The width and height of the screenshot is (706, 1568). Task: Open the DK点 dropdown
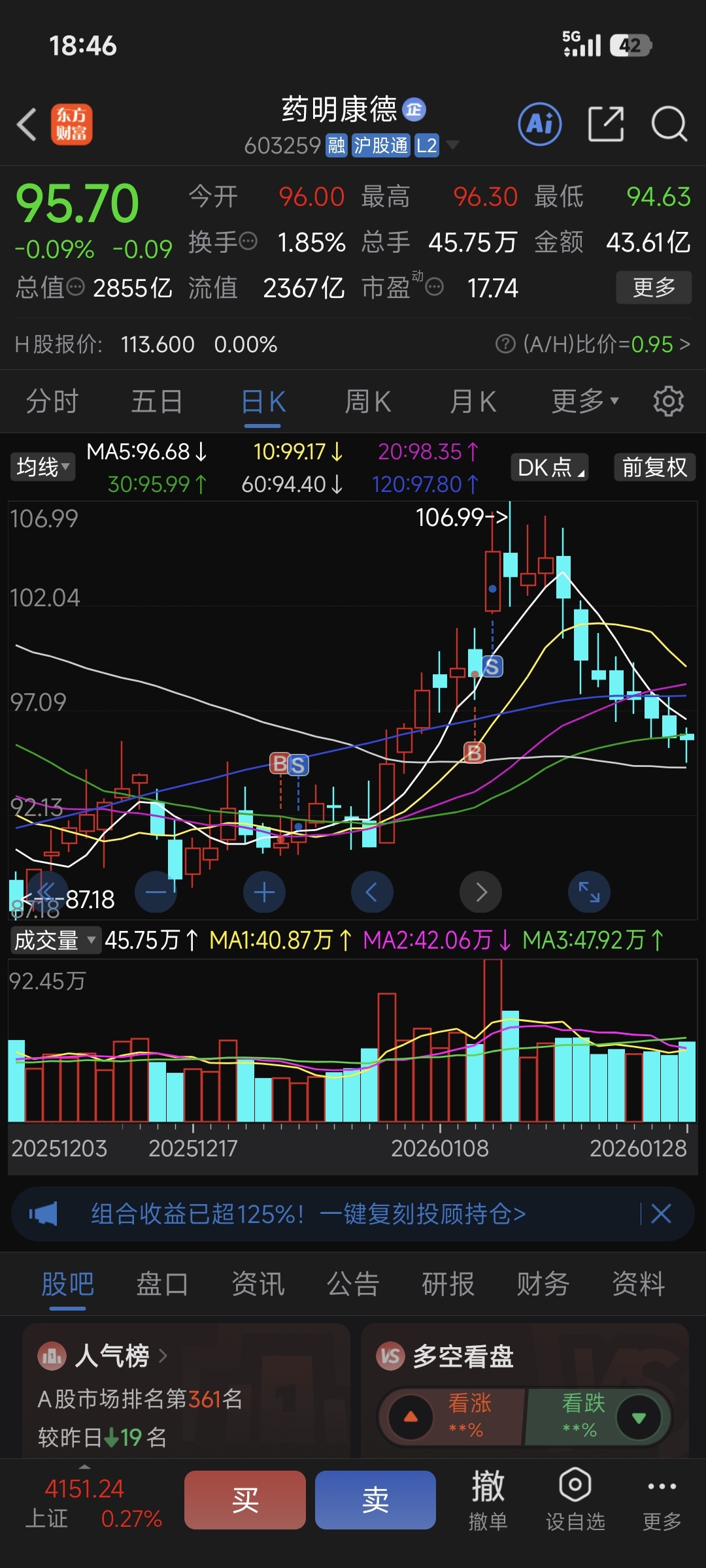point(550,467)
